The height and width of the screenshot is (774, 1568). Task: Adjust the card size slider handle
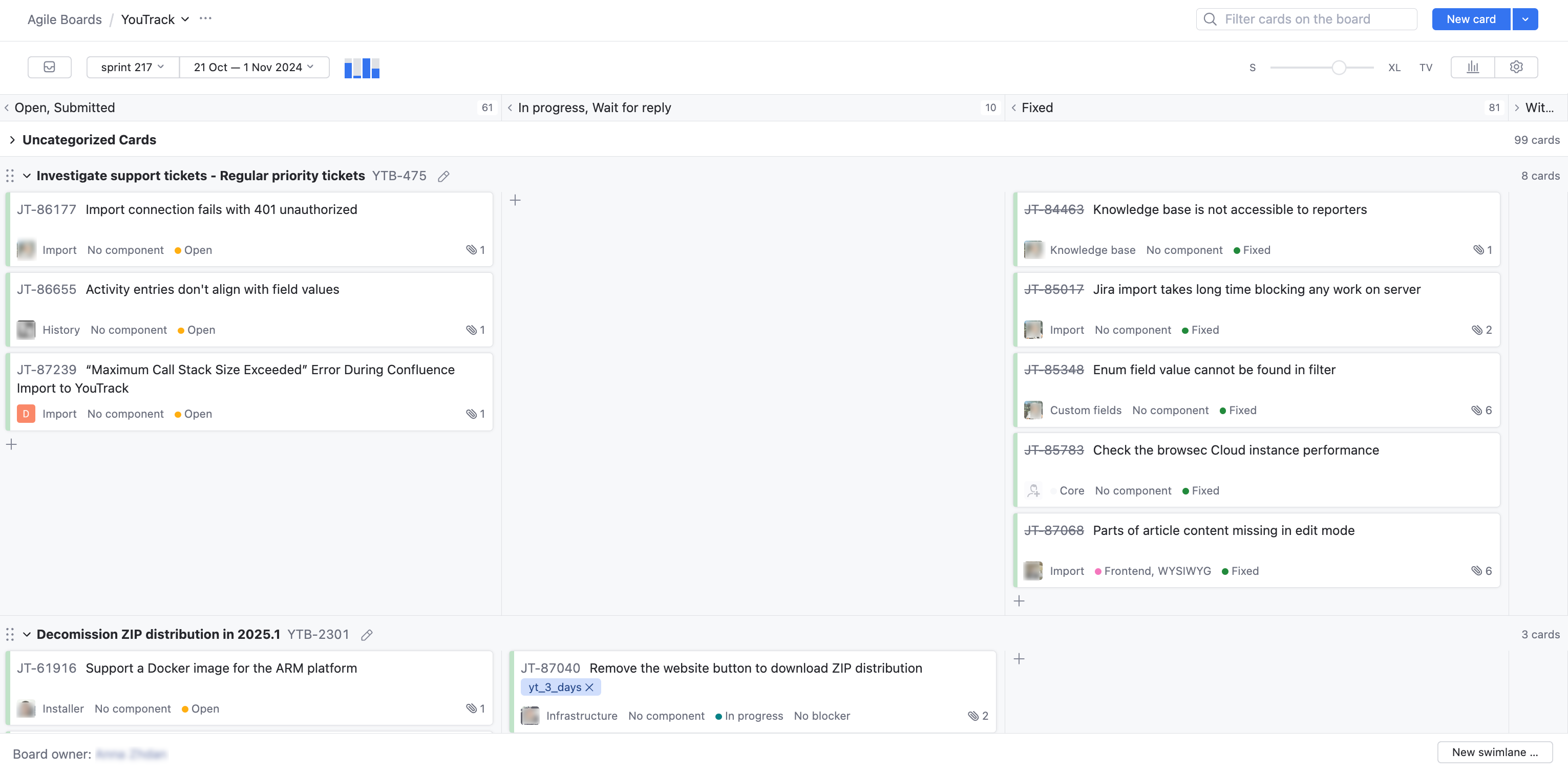1339,68
